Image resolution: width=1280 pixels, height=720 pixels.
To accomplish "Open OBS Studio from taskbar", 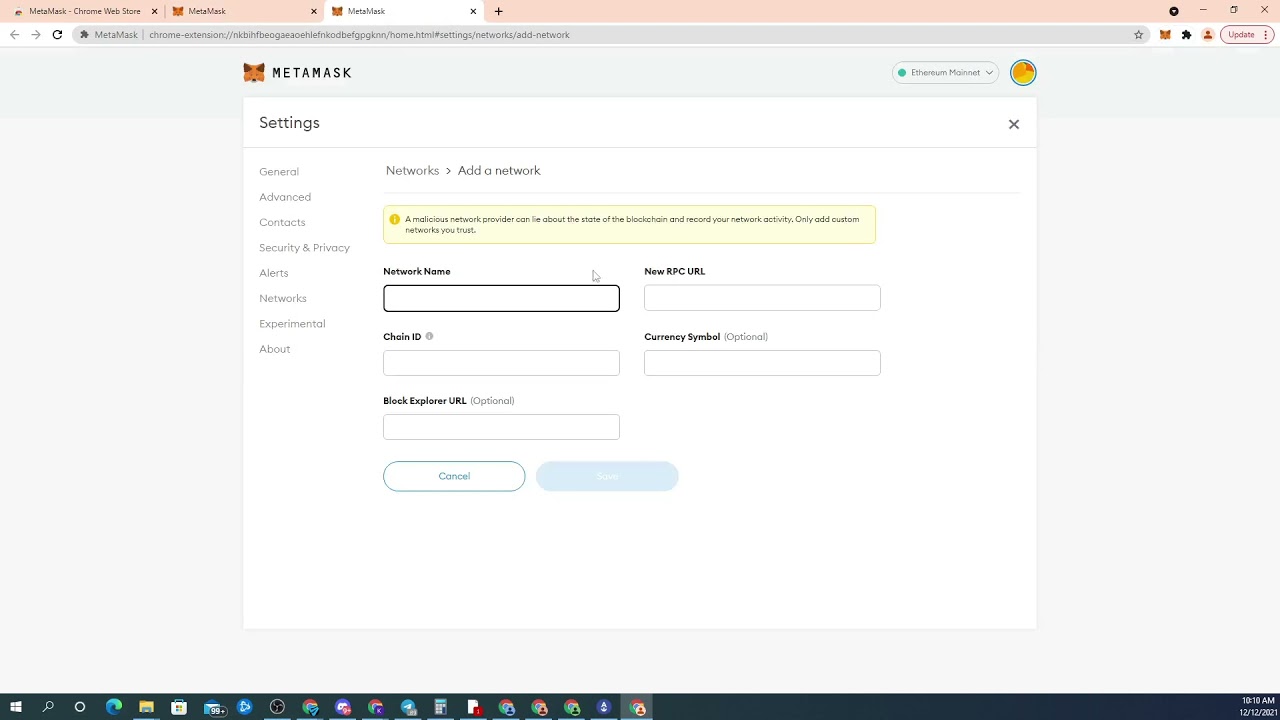I will coord(277,707).
